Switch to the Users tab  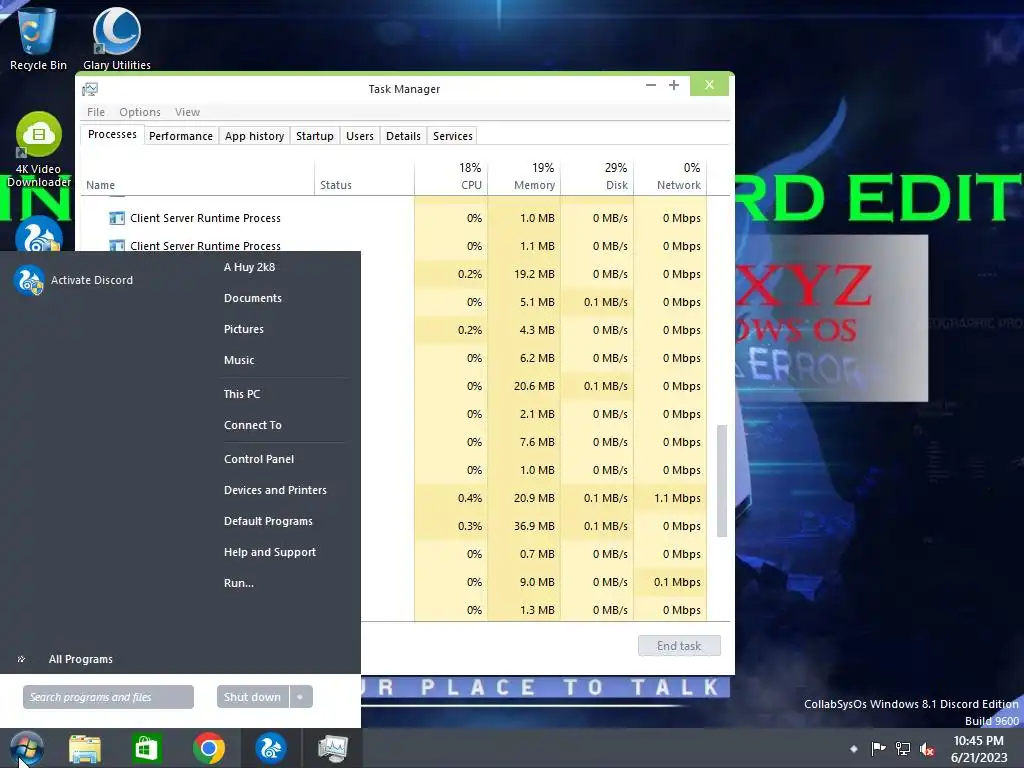(360, 136)
